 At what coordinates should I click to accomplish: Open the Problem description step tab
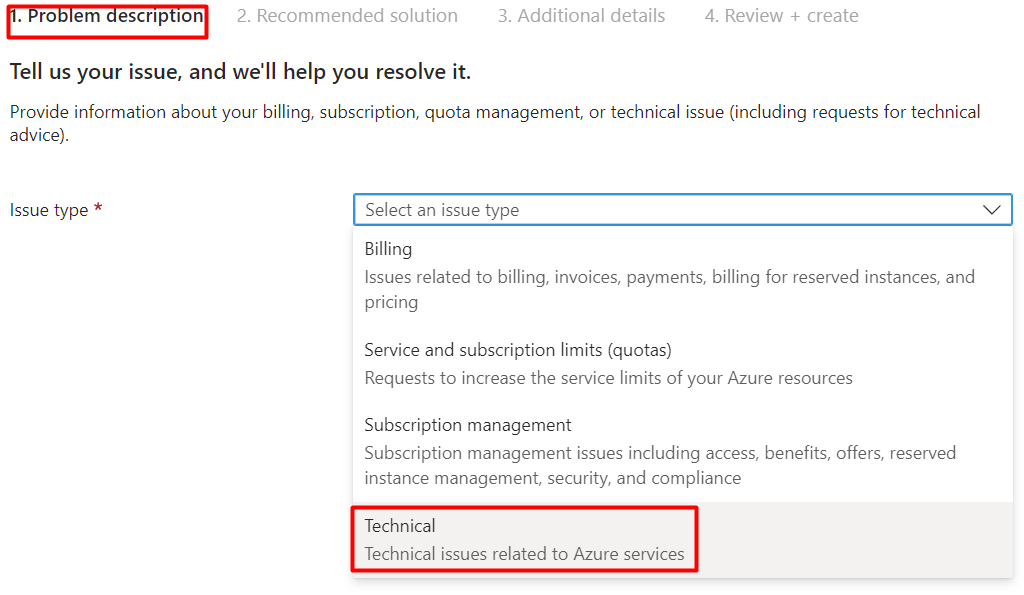tap(107, 16)
